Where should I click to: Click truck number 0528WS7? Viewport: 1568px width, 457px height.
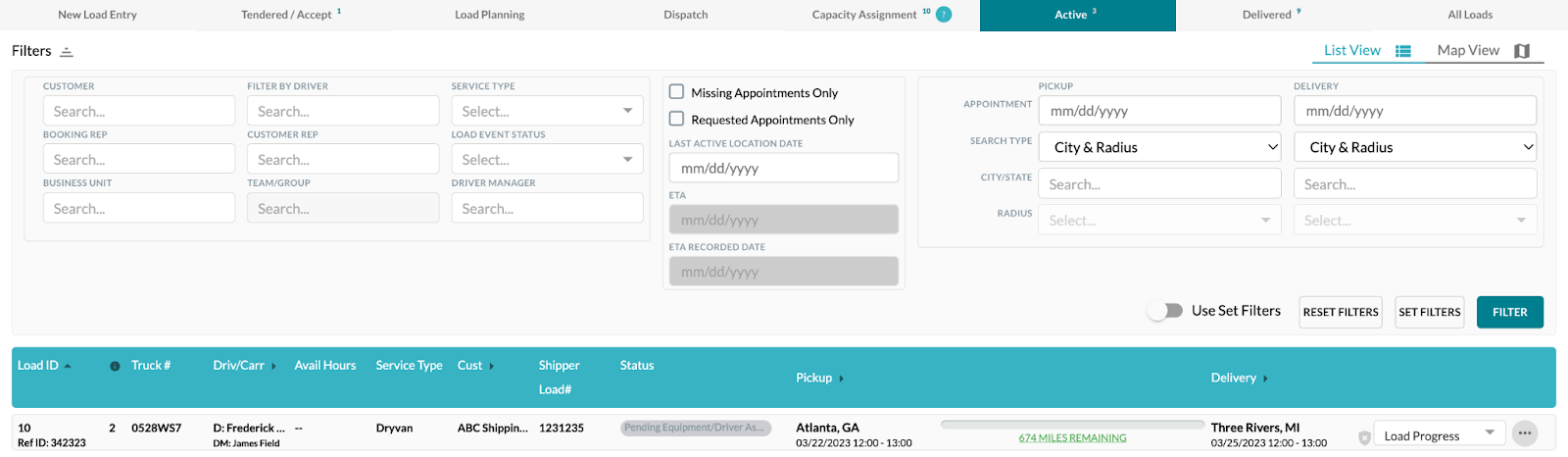pyautogui.click(x=157, y=428)
